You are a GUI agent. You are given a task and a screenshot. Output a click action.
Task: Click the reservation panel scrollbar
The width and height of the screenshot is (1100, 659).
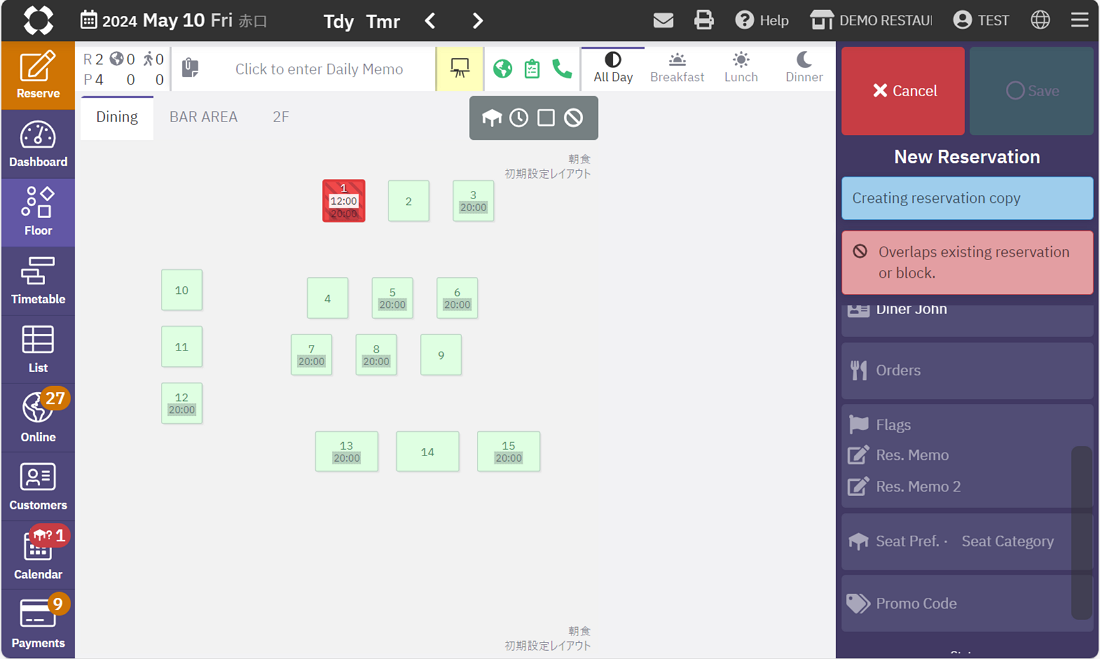click(x=1081, y=530)
